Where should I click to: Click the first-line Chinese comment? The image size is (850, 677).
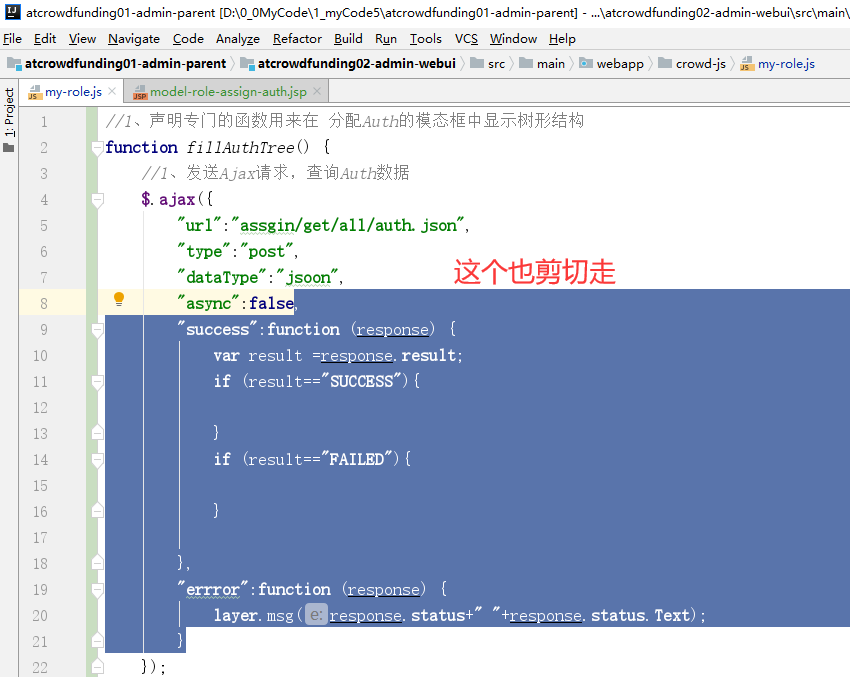[345, 121]
